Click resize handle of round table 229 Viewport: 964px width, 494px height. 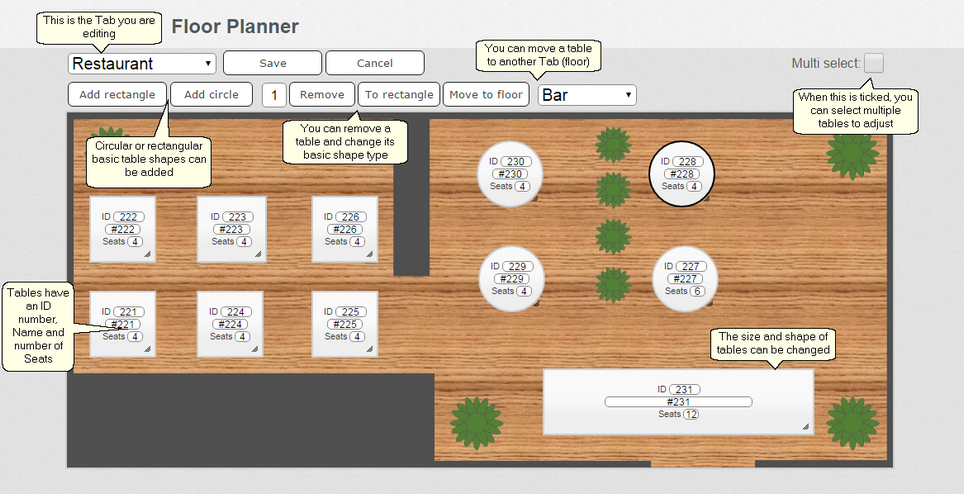[537, 304]
